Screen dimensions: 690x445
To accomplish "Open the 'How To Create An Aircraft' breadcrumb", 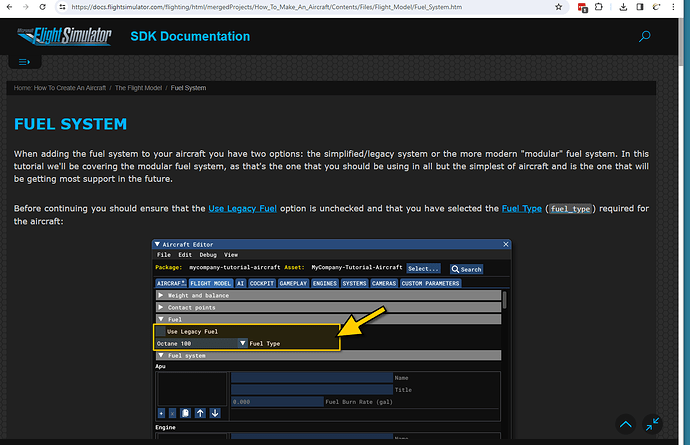I will click(70, 88).
